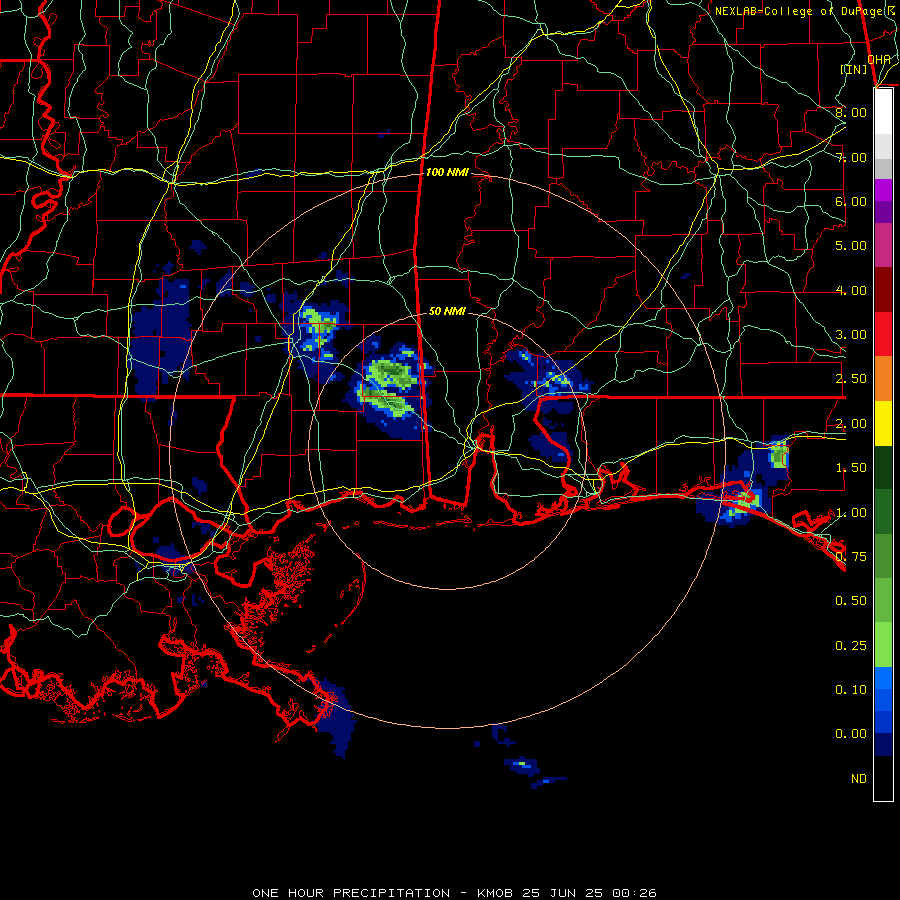
Task: Select the darkest green swatch beside 1.50
Action: coord(883,468)
